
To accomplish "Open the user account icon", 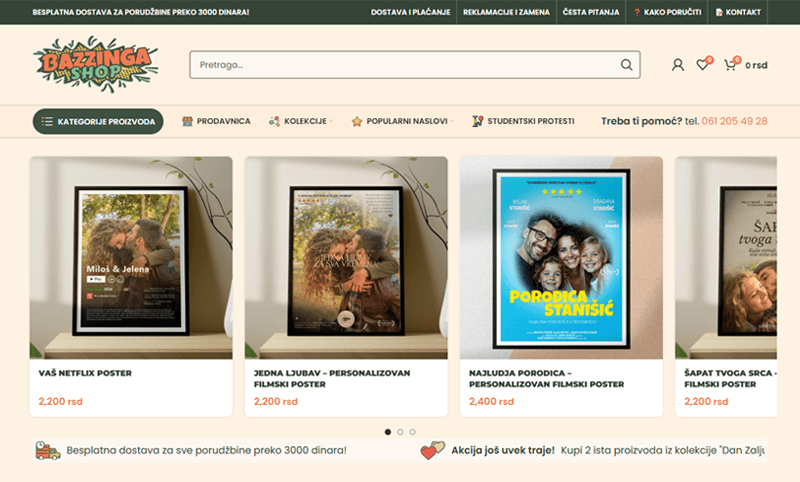I will pyautogui.click(x=678, y=65).
